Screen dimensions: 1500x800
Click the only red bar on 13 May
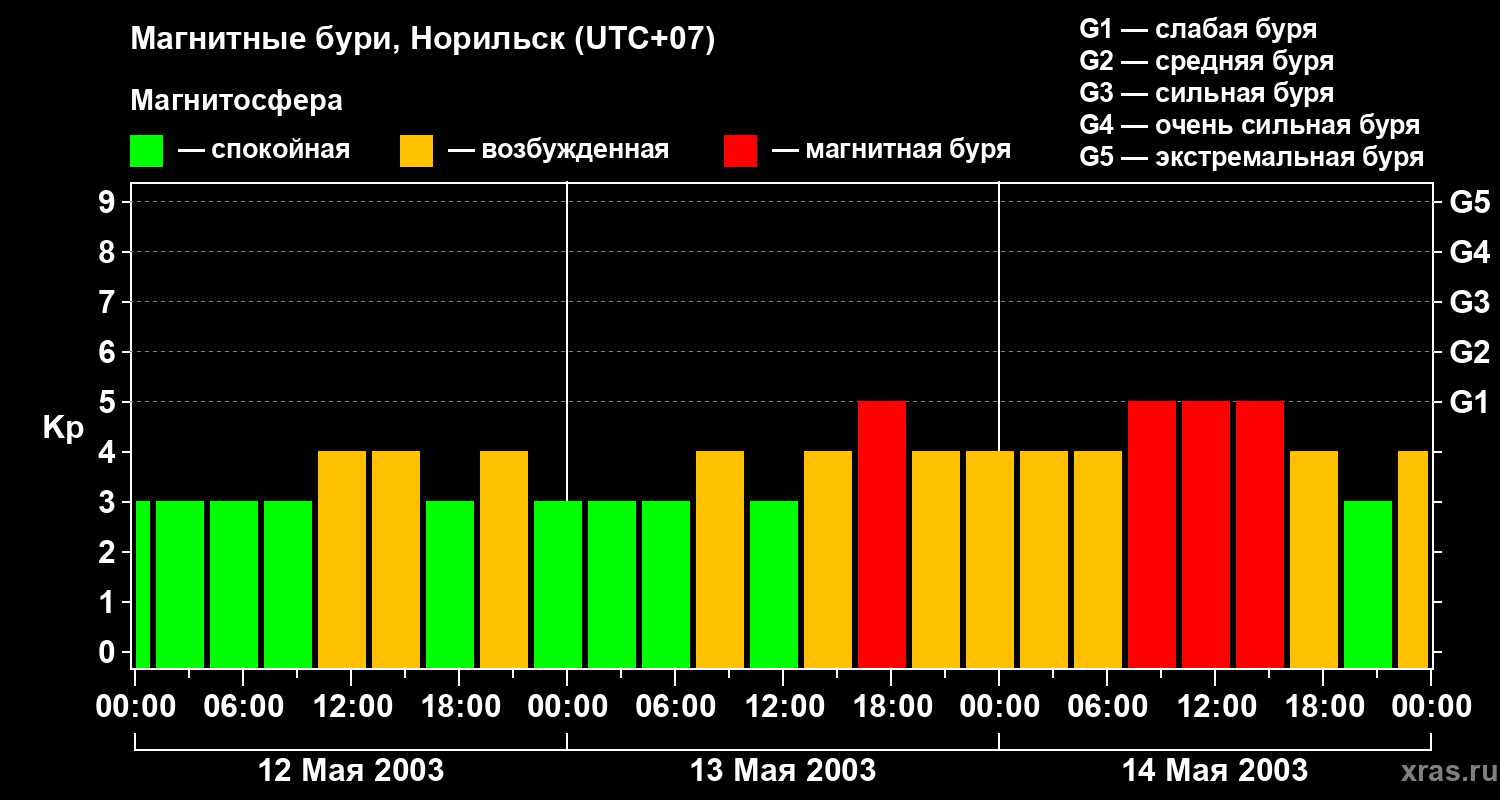(882, 534)
